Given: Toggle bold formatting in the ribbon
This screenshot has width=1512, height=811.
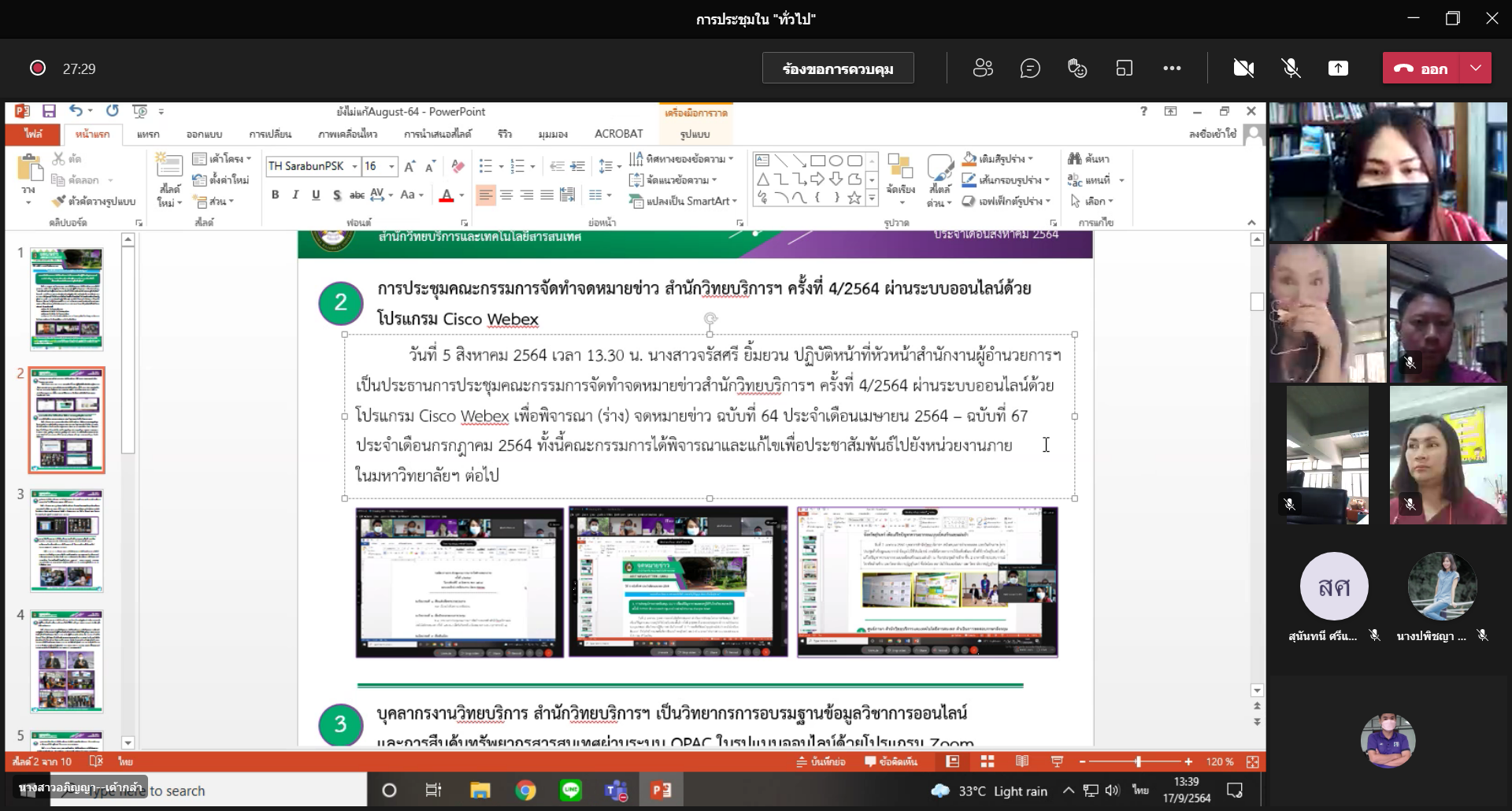Looking at the screenshot, I should pyautogui.click(x=275, y=194).
